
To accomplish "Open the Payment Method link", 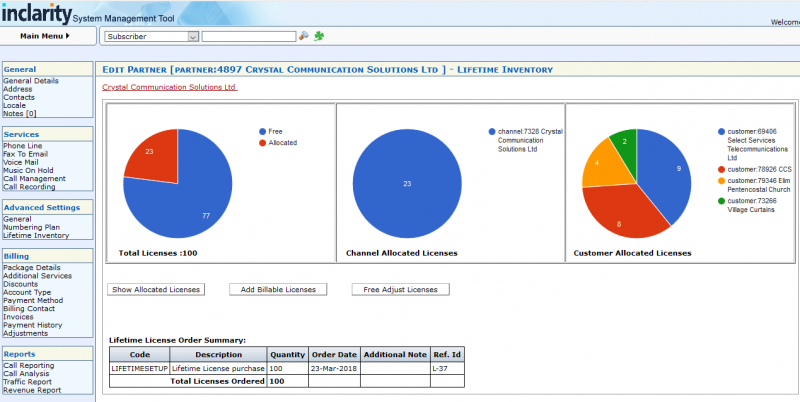I will coord(33,300).
